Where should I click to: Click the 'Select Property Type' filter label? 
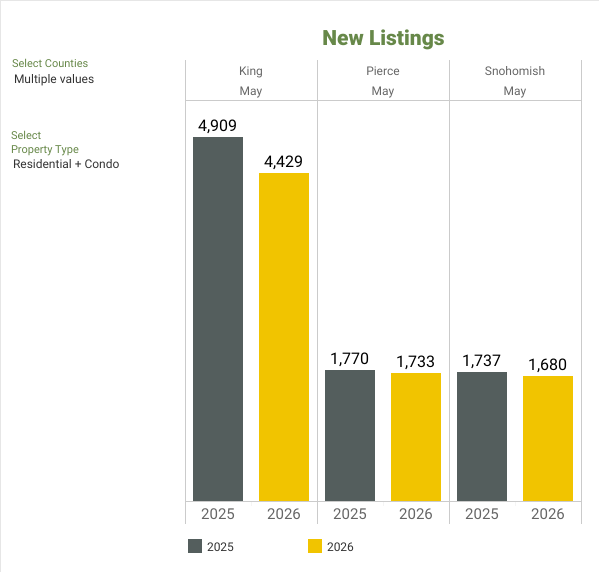pos(45,142)
